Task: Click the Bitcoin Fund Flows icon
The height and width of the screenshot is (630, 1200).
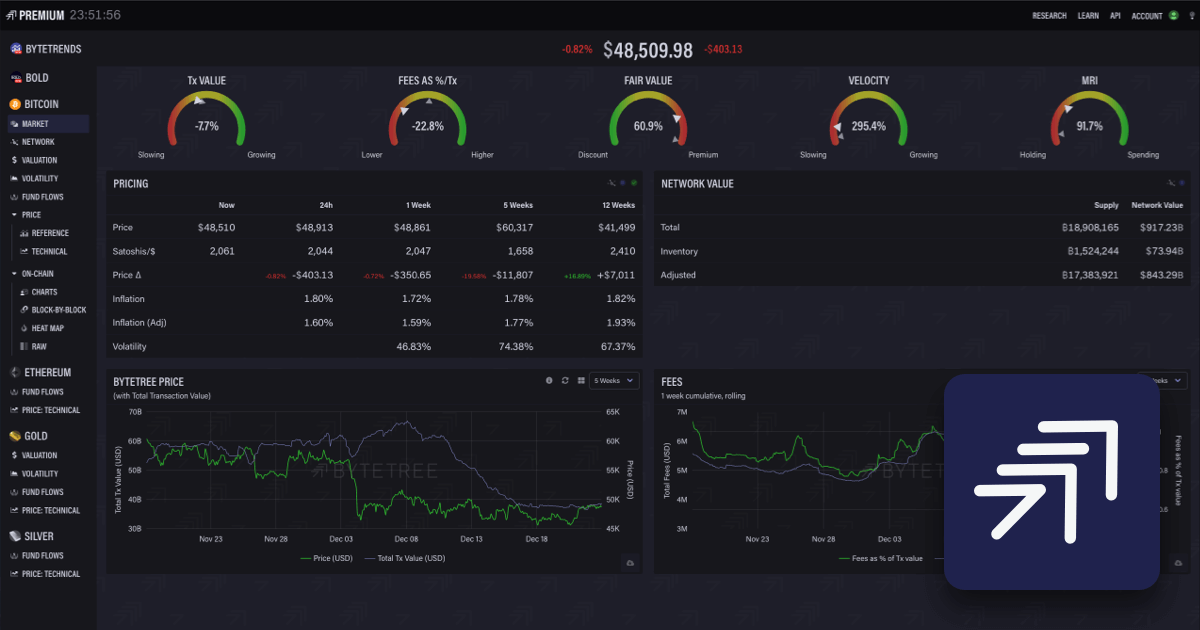Action: tap(14, 197)
